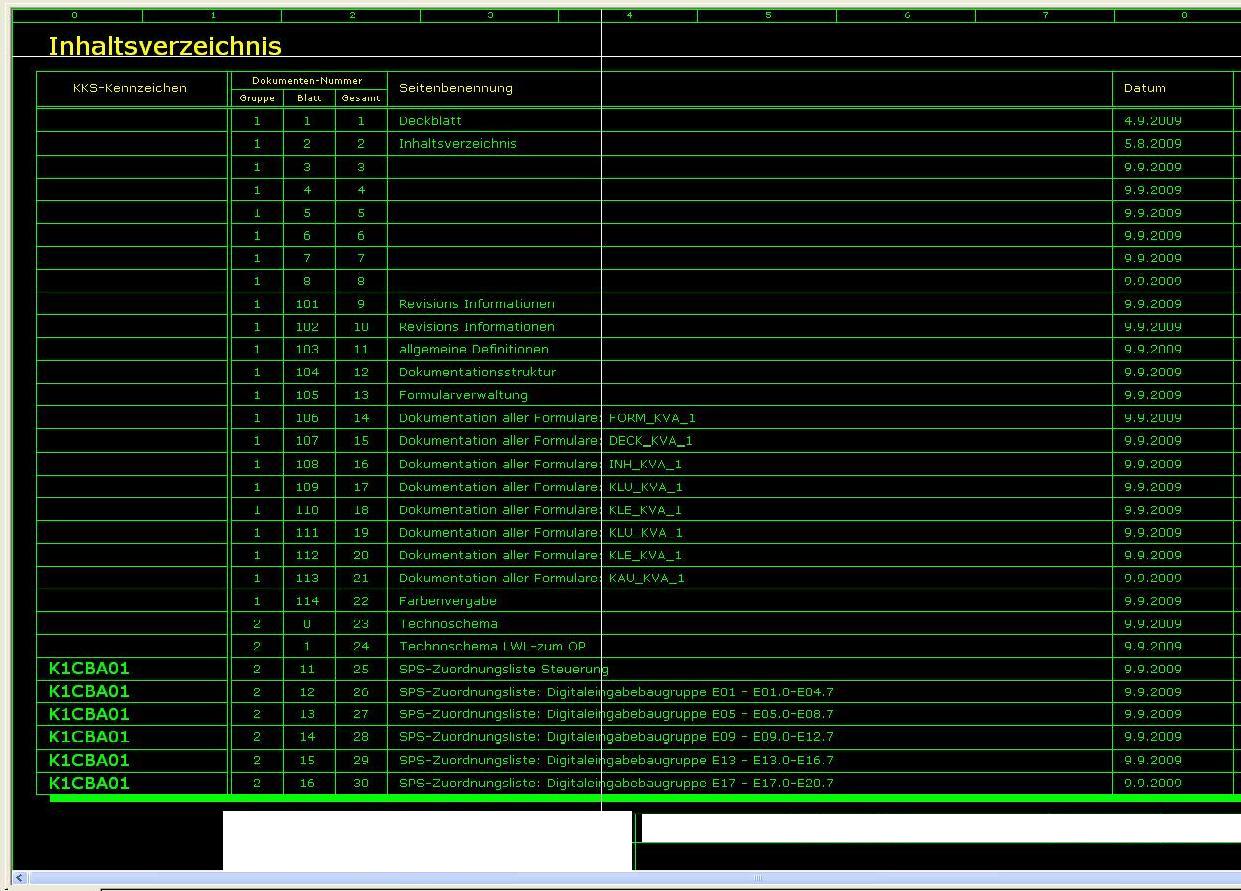Screen dimensions: 1241x891
Task: Select the SPS-Zuordnungsliste Steuerung entry
Action: click(x=504, y=669)
